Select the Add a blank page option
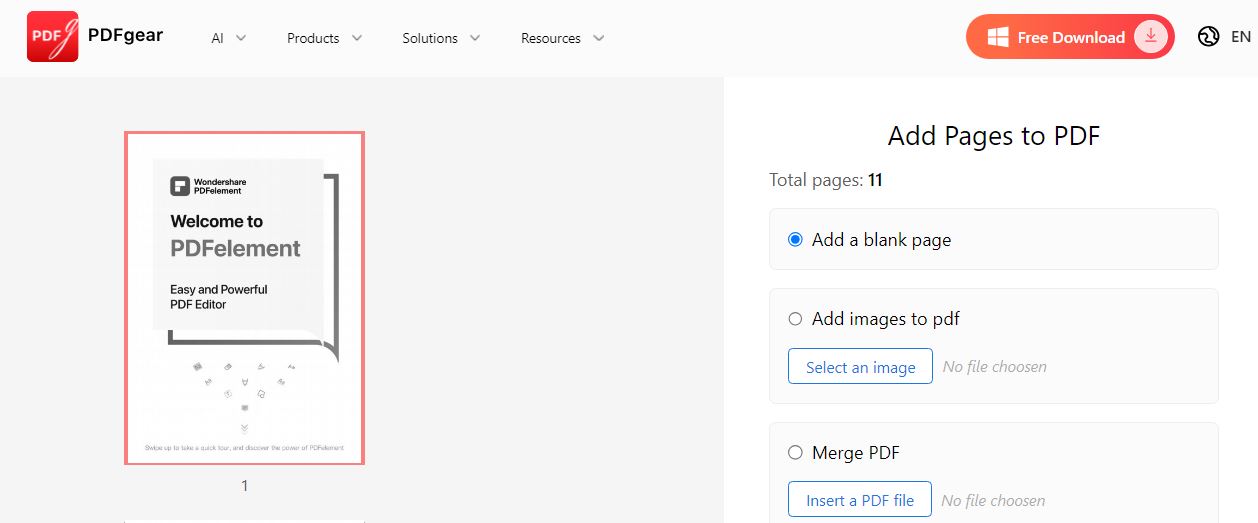Image resolution: width=1258 pixels, height=523 pixels. (795, 240)
